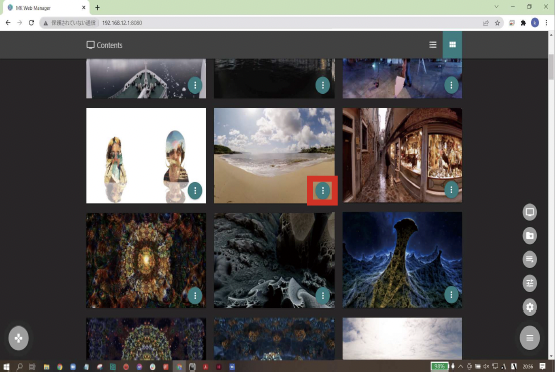This screenshot has width=558, height=372.
Task: Click the Contents header title
Action: pos(104,45)
